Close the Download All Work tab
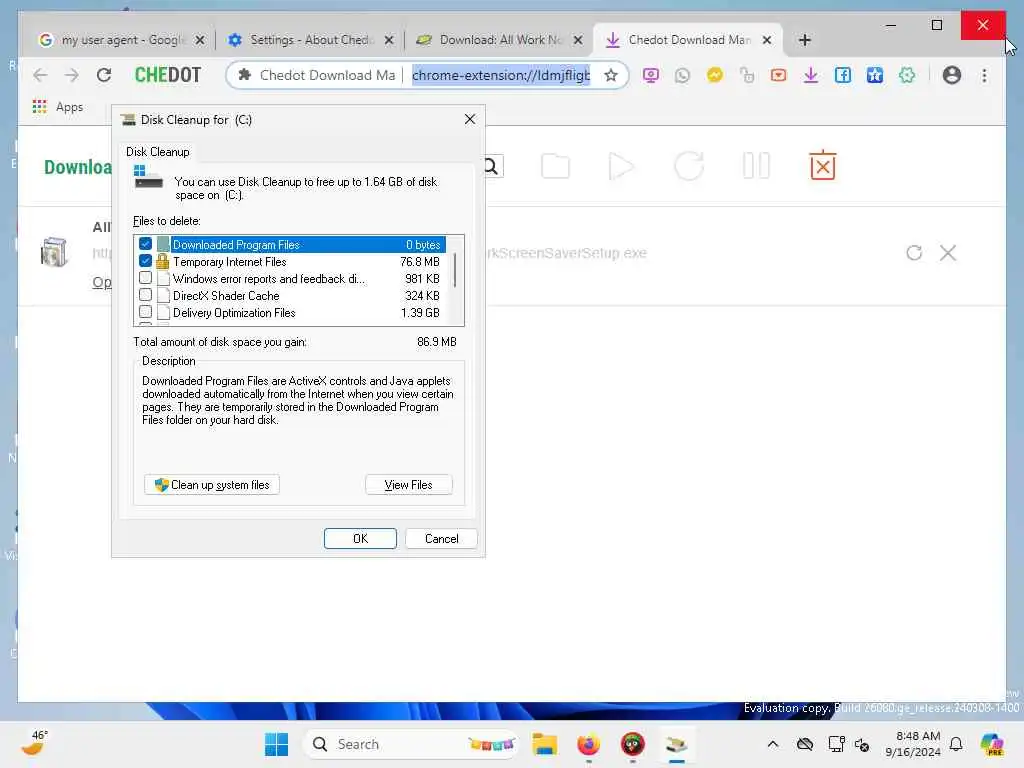Viewport: 1024px width, 768px height. (578, 40)
